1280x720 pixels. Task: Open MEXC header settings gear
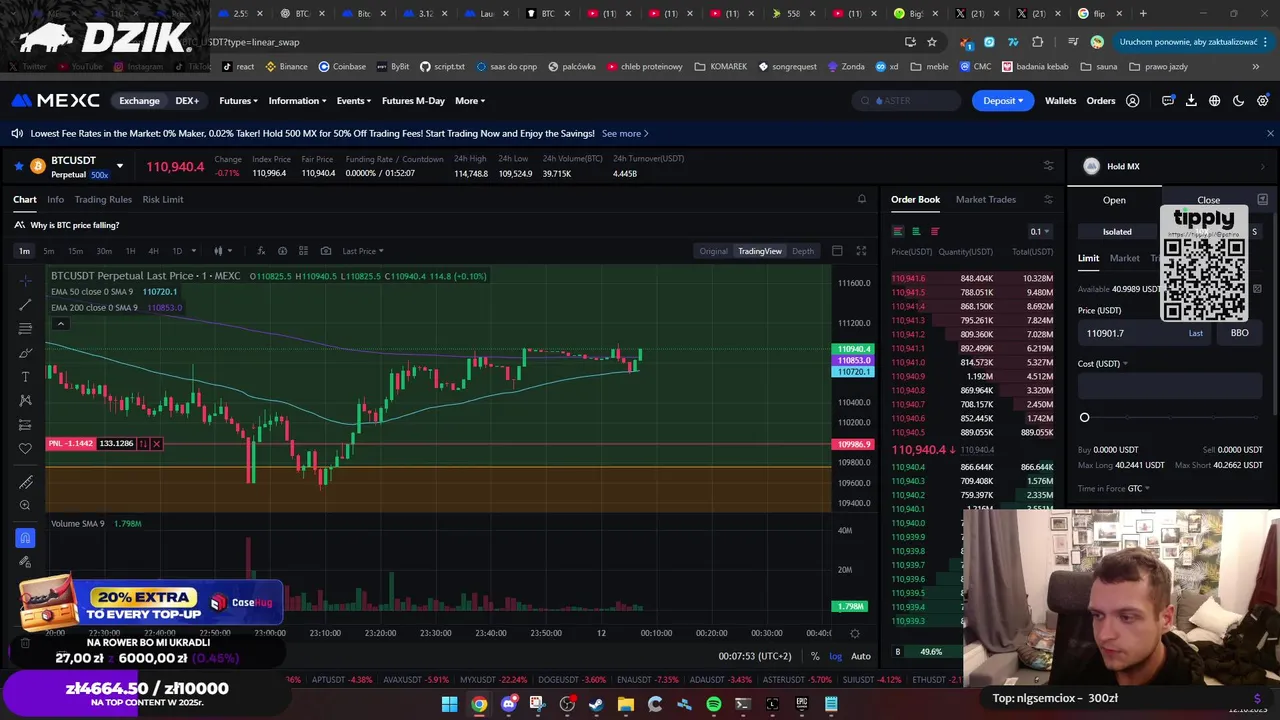(1263, 101)
